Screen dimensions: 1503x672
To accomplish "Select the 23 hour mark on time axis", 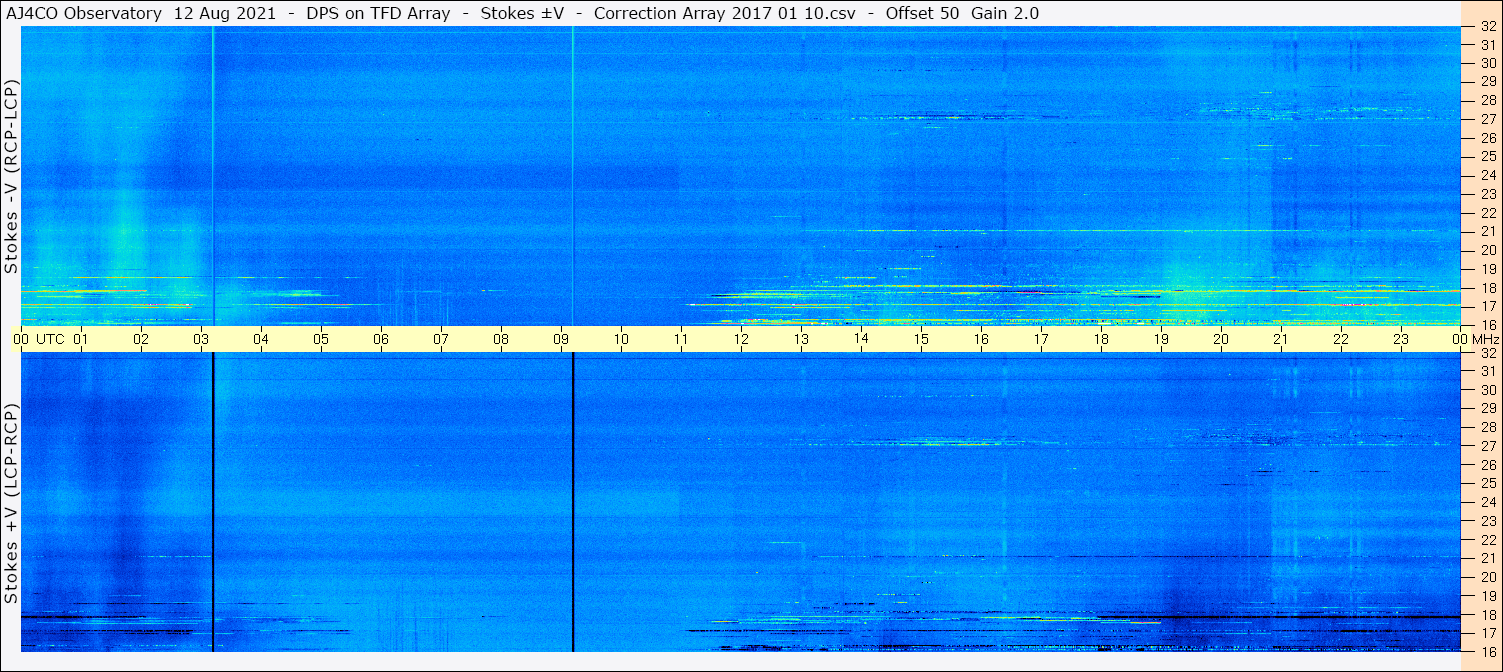I will click(x=1401, y=339).
